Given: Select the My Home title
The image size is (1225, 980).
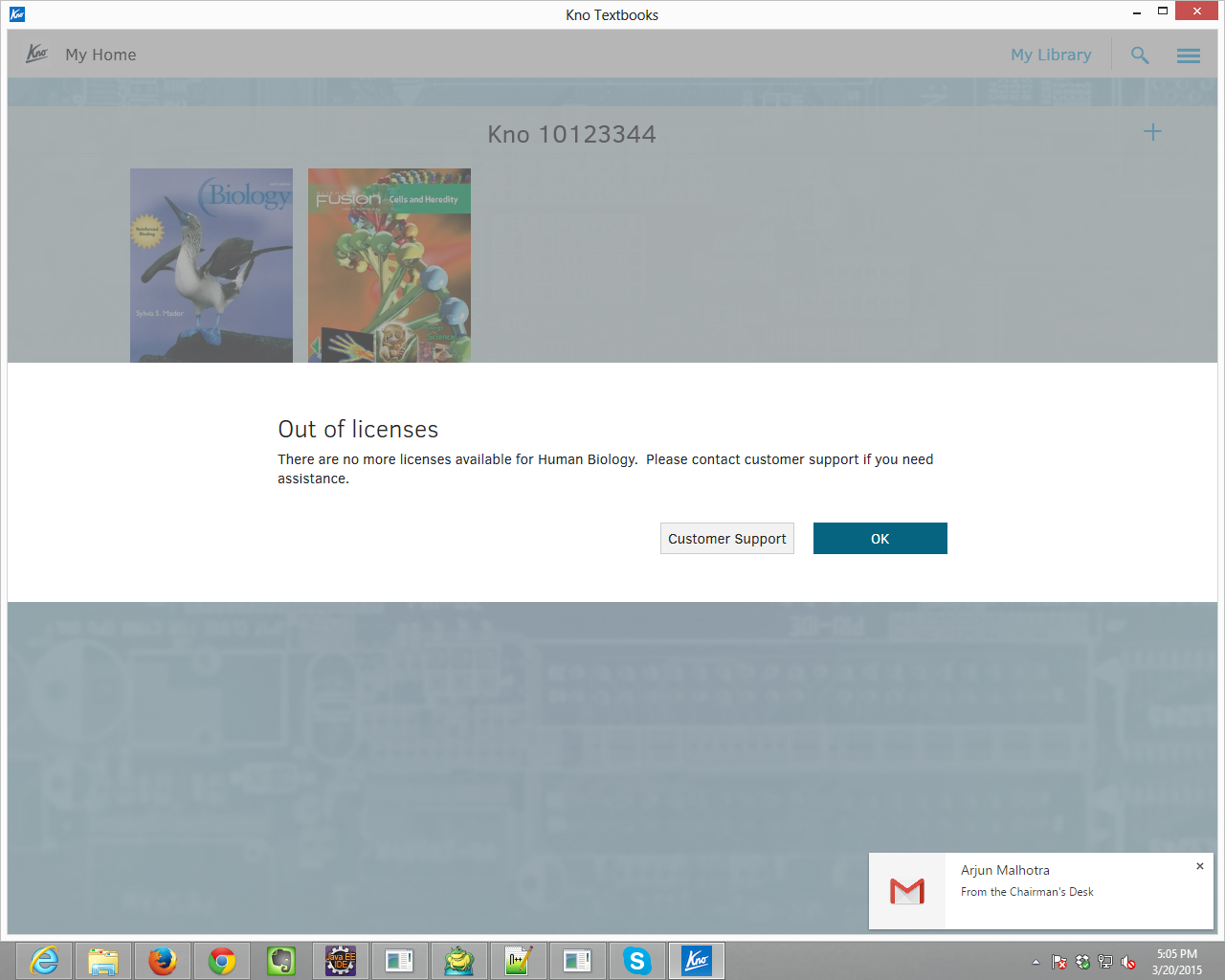Looking at the screenshot, I should pyautogui.click(x=100, y=55).
